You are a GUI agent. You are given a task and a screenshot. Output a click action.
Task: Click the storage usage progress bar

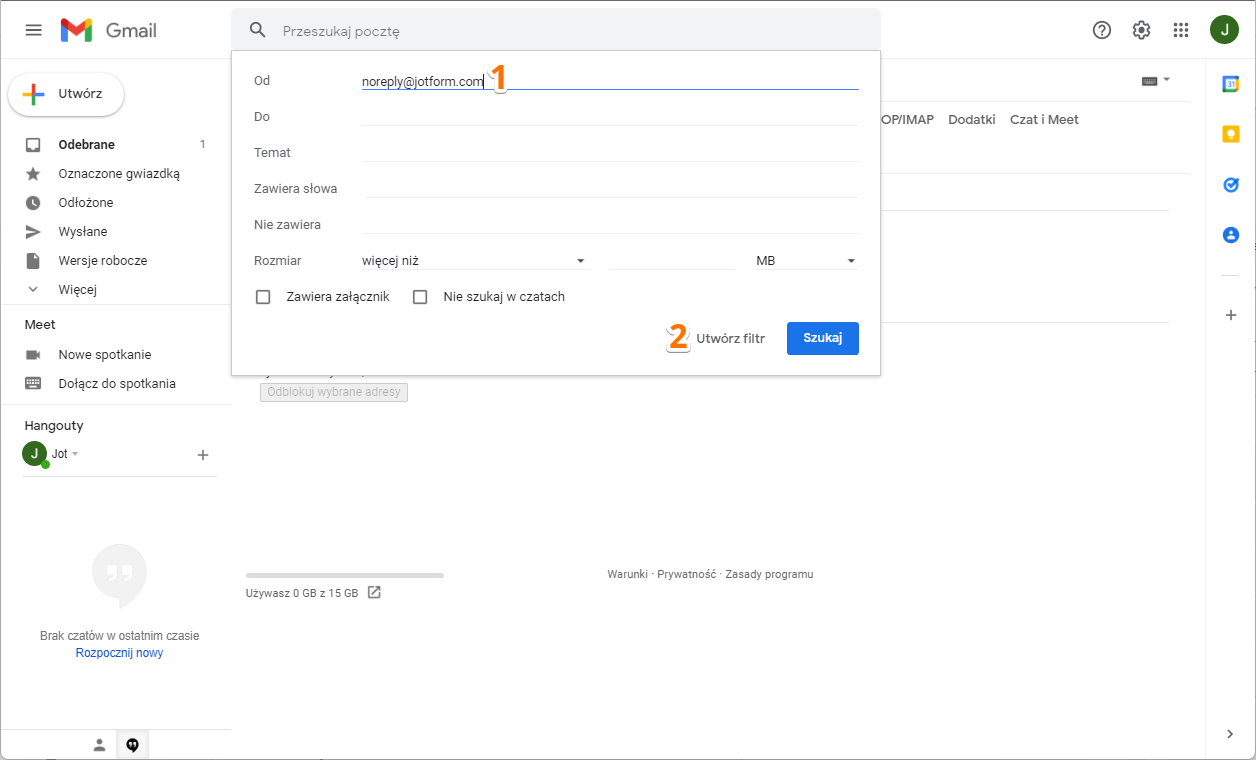coord(344,575)
